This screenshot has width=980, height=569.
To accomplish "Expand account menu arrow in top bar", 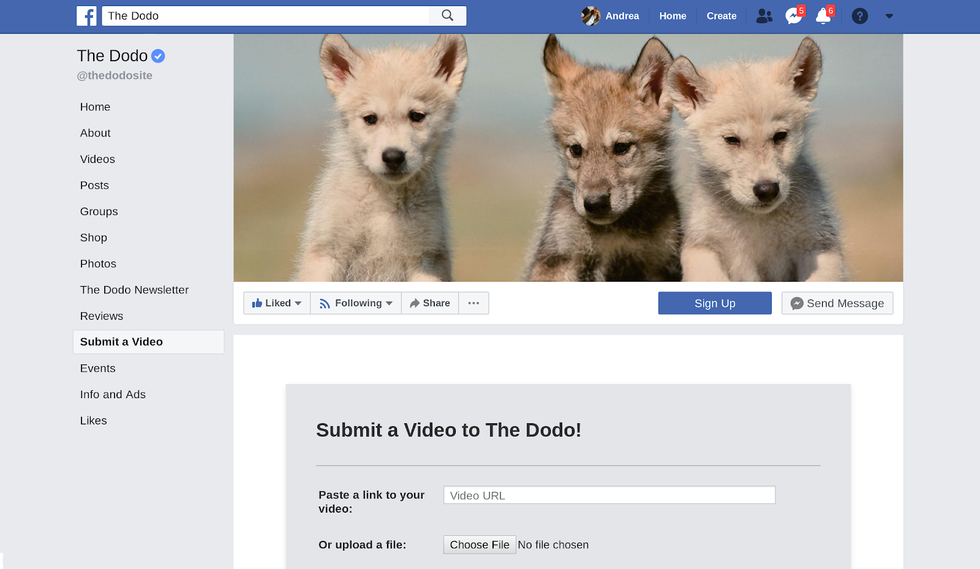I will click(889, 16).
